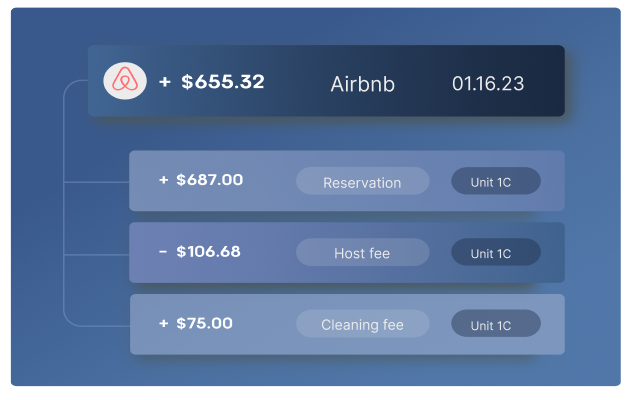Select the $75.00 amount
This screenshot has width=640, height=400.
[204, 323]
